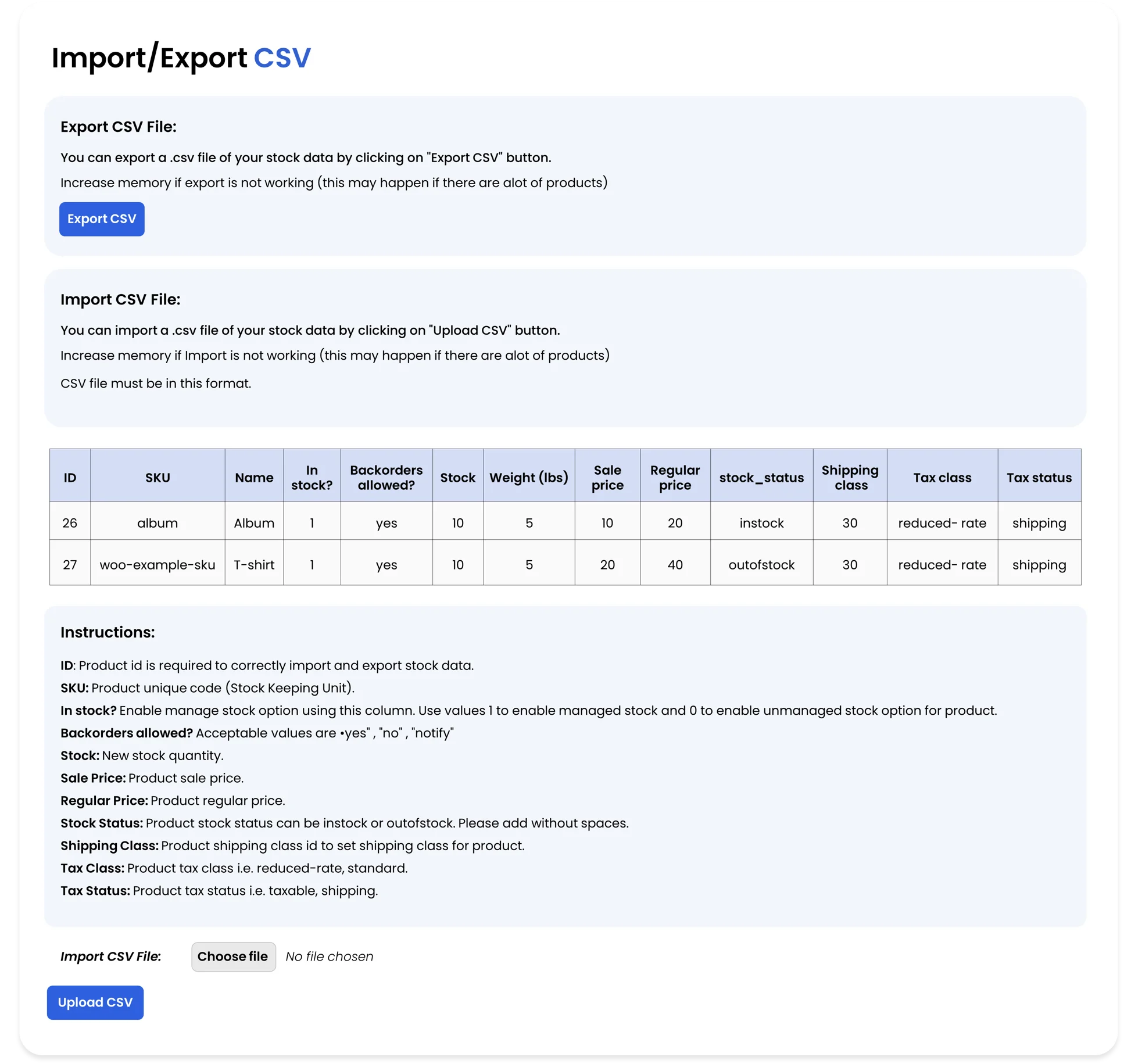The image size is (1131, 1064).
Task: Click the Import/Export CSV page heading
Action: pos(181,58)
